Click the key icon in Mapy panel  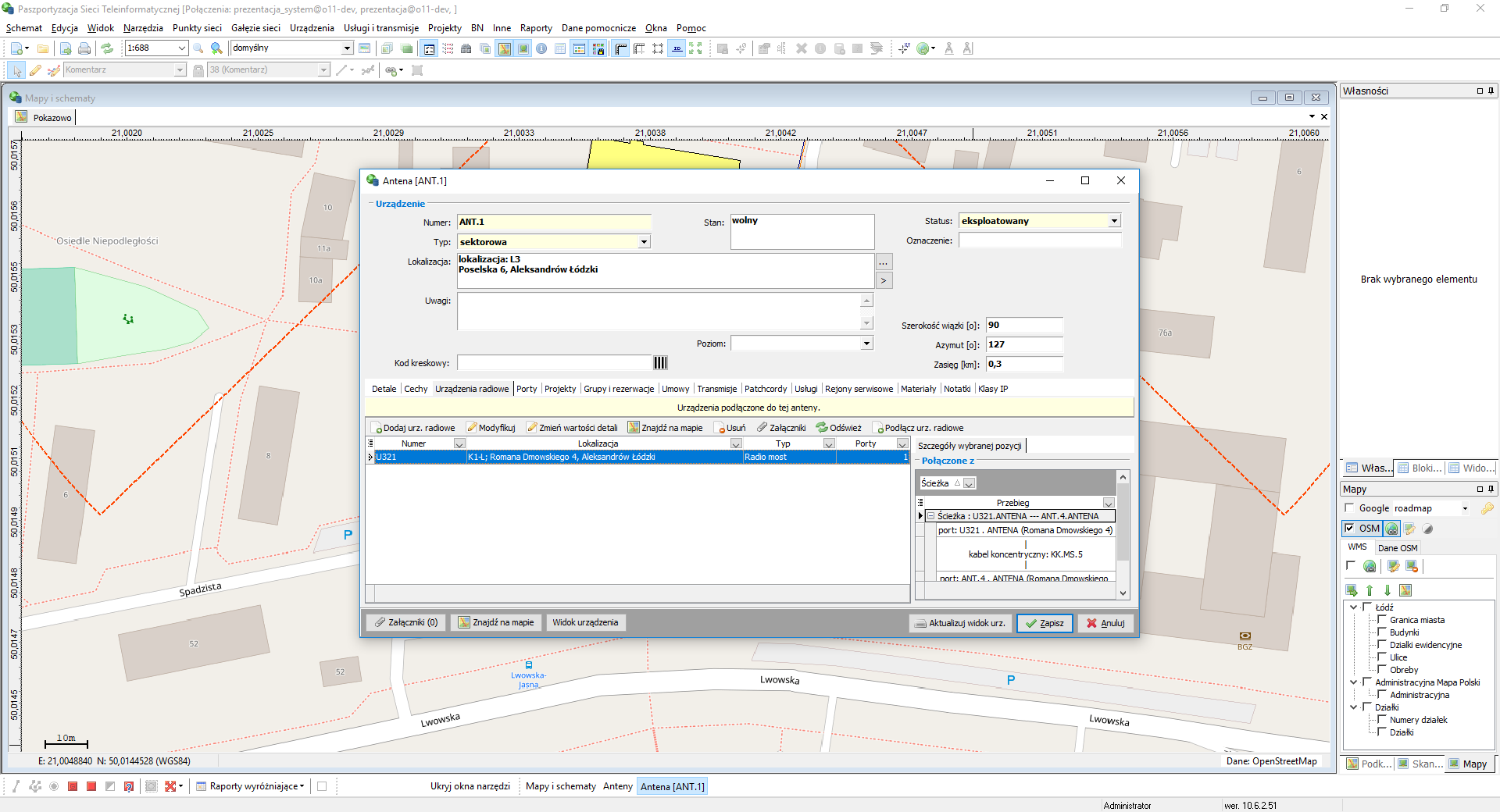click(x=1487, y=508)
